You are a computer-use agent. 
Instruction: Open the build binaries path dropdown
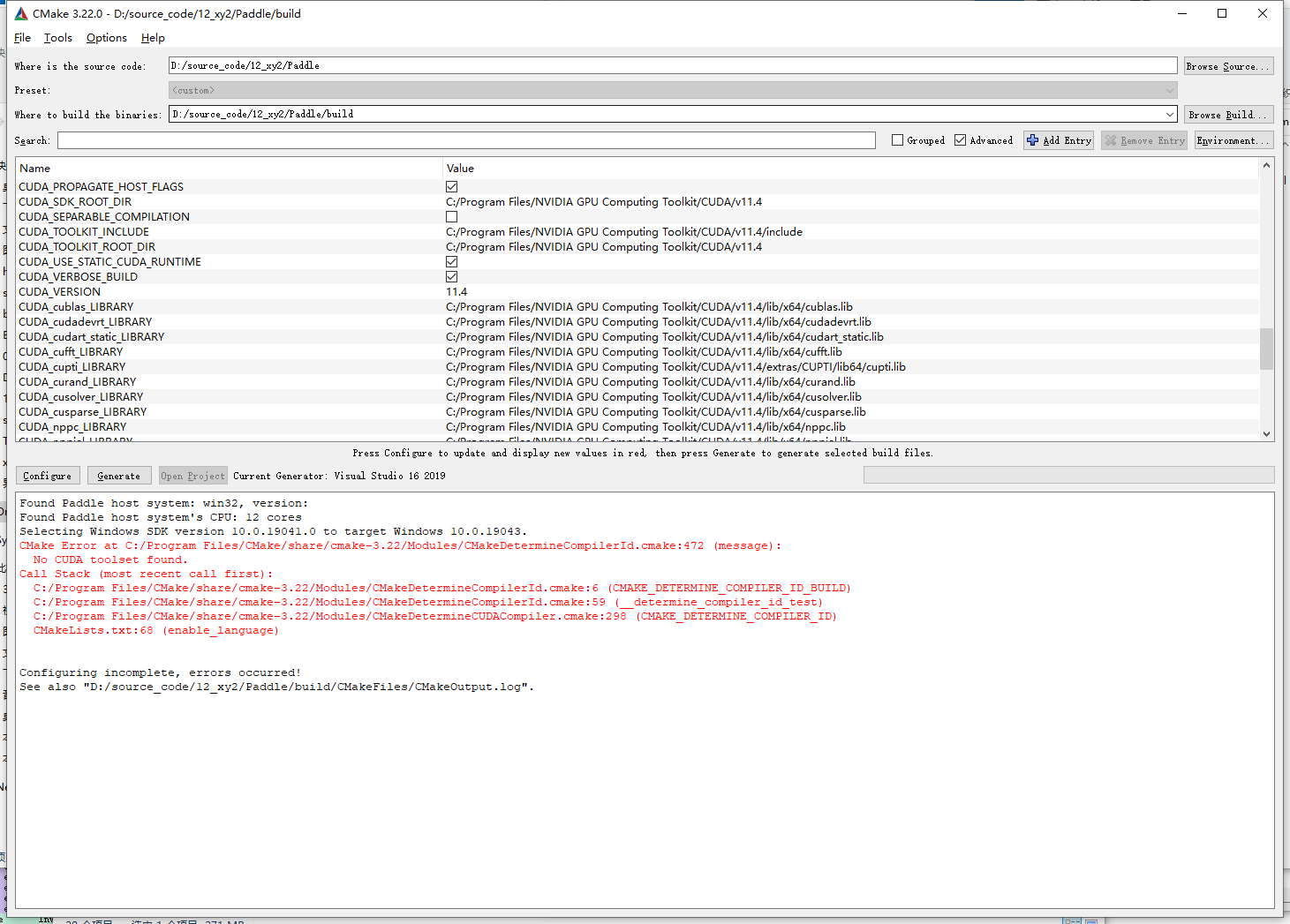(x=1170, y=113)
